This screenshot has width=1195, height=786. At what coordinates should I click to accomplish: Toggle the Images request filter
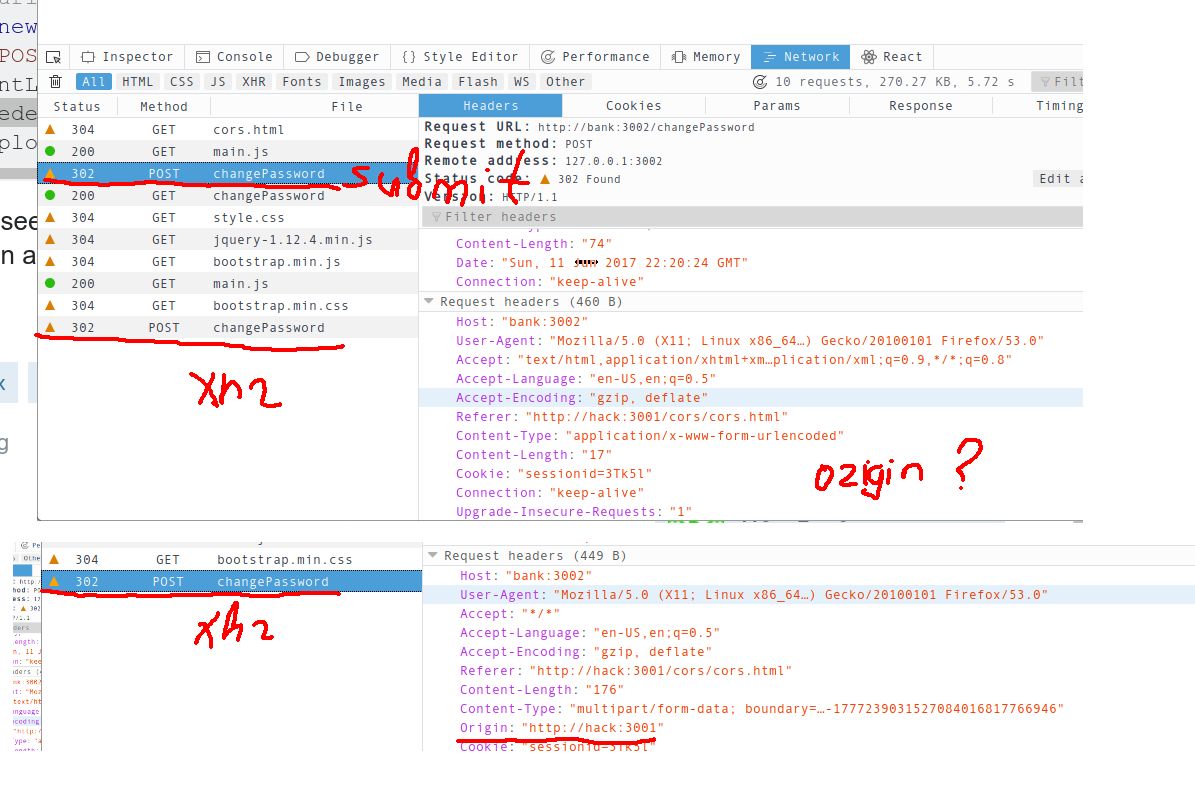(362, 82)
